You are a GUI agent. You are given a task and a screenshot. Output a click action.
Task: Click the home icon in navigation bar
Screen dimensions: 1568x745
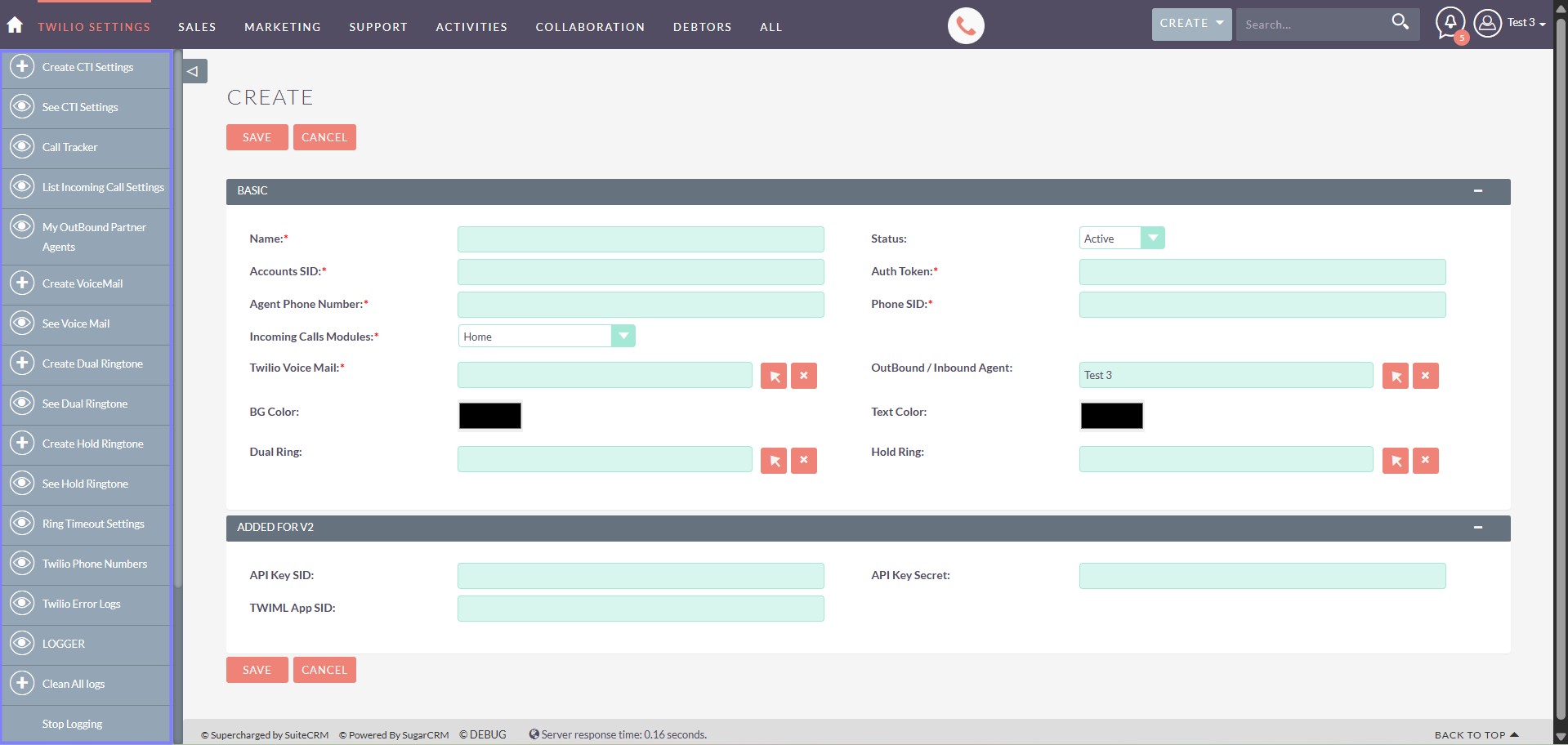[15, 25]
